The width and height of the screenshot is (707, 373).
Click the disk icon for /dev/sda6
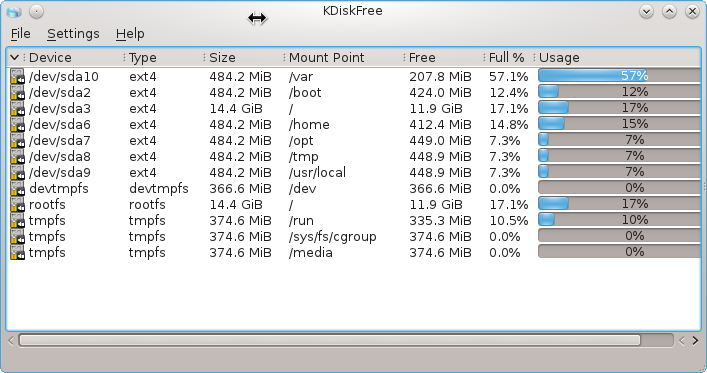(18, 124)
